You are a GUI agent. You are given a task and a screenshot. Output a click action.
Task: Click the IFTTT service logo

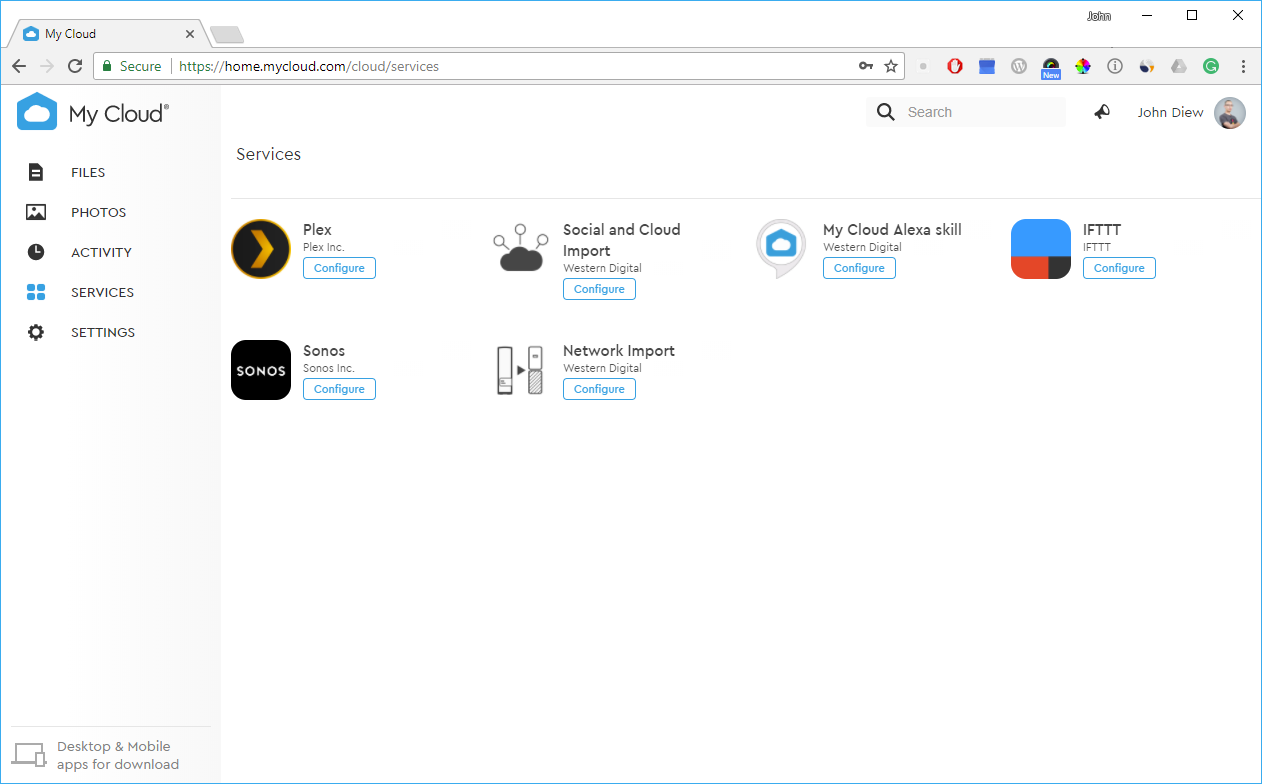1041,249
